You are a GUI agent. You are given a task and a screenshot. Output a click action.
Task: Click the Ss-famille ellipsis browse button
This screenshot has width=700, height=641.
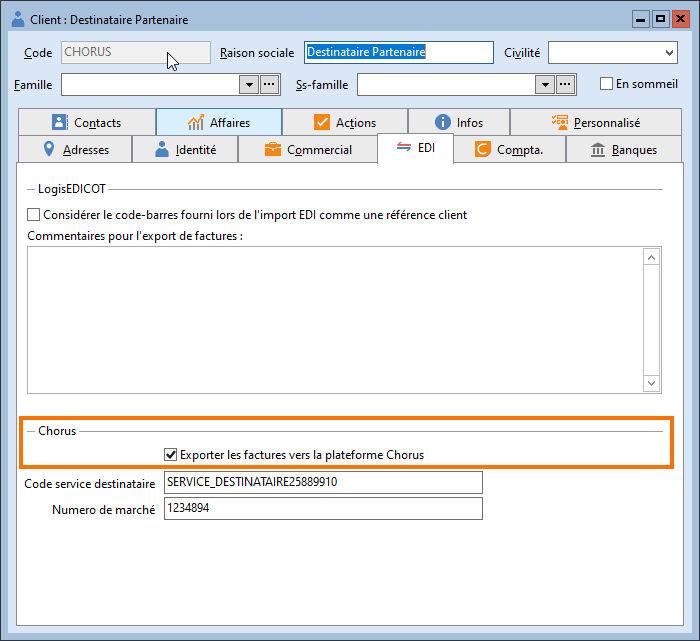[x=565, y=84]
